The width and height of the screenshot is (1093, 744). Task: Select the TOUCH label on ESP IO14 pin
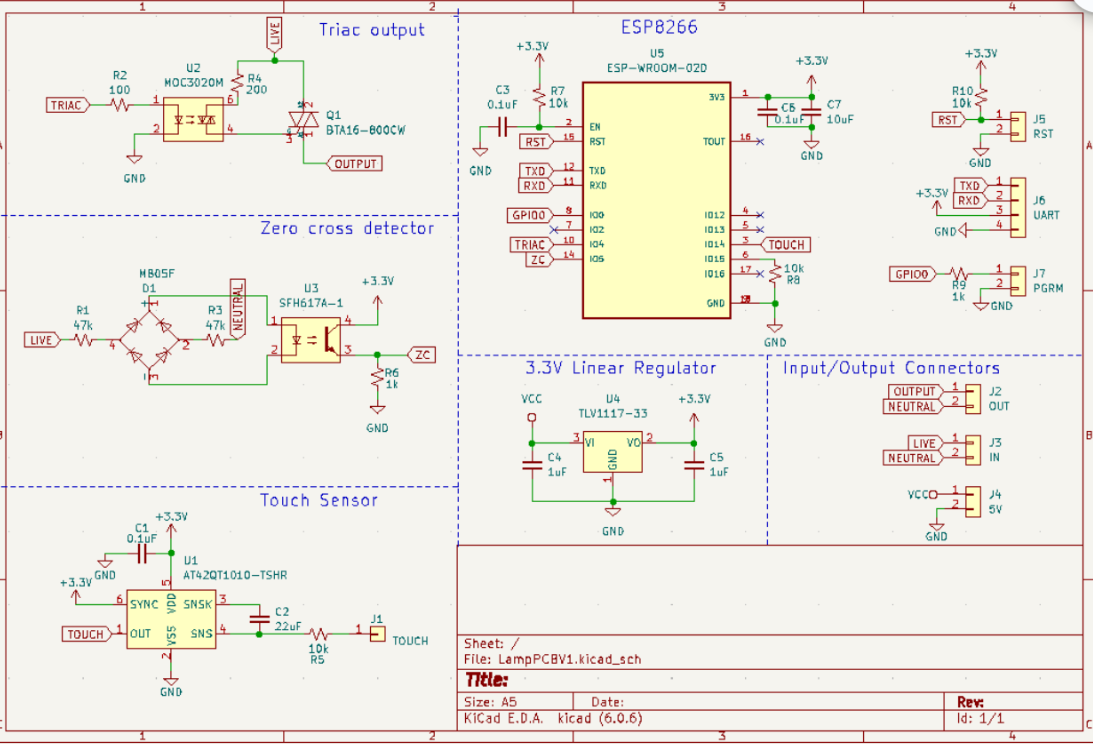point(786,244)
